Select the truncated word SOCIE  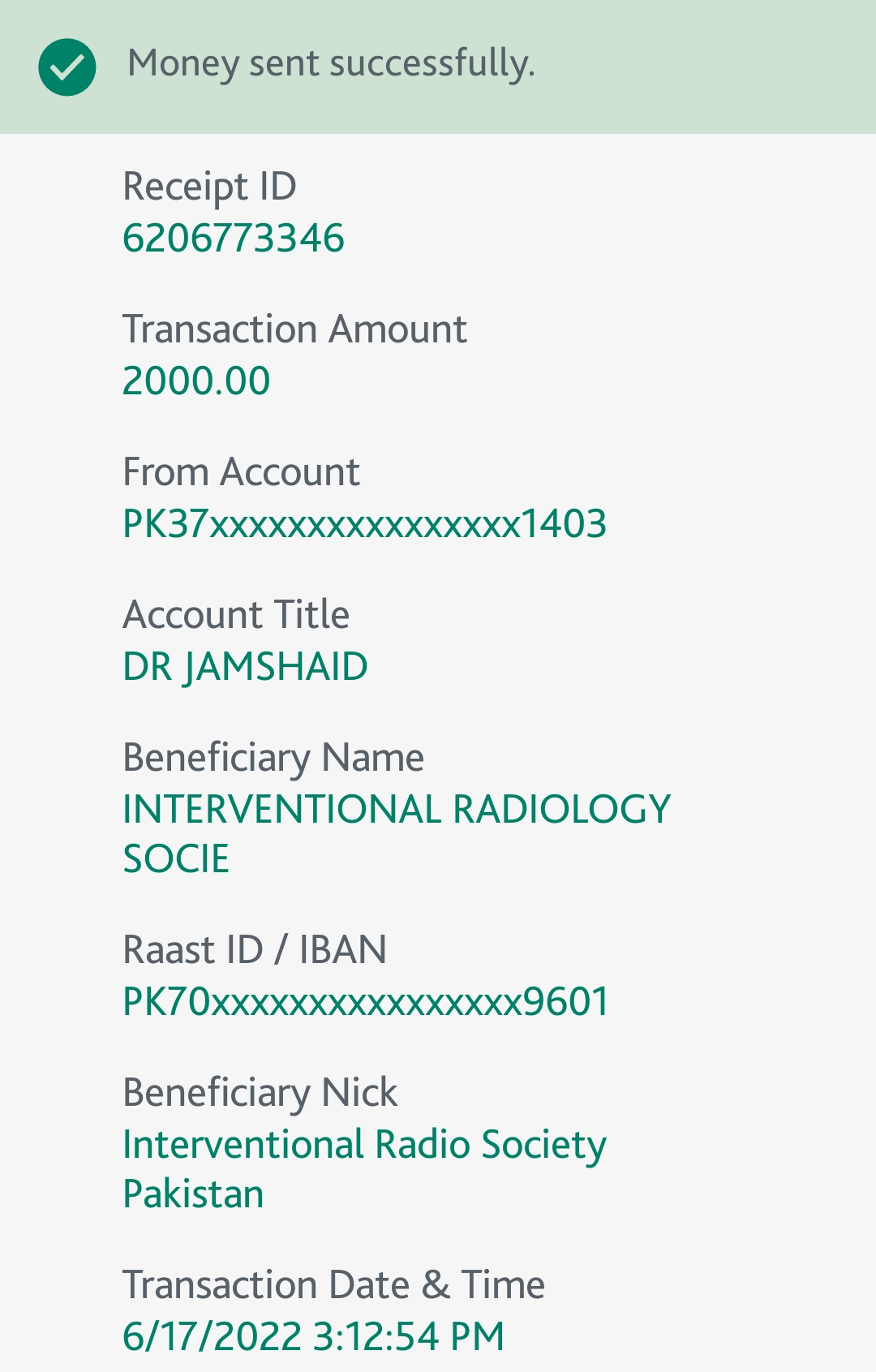click(x=176, y=859)
